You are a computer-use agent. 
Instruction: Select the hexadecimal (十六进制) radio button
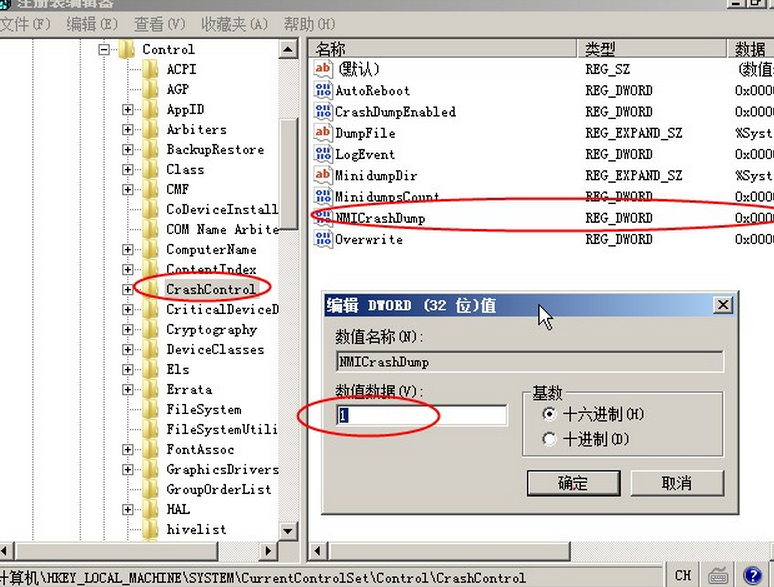pyautogui.click(x=548, y=414)
